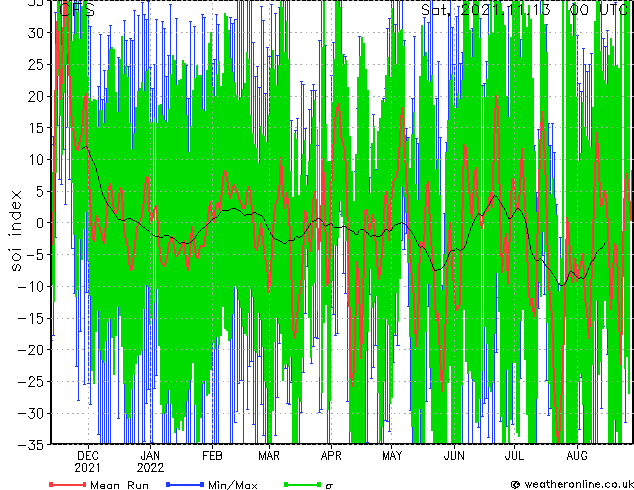The image size is (634, 490).
Task: Click the -35 y-axis value
Action: [x=31, y=445]
